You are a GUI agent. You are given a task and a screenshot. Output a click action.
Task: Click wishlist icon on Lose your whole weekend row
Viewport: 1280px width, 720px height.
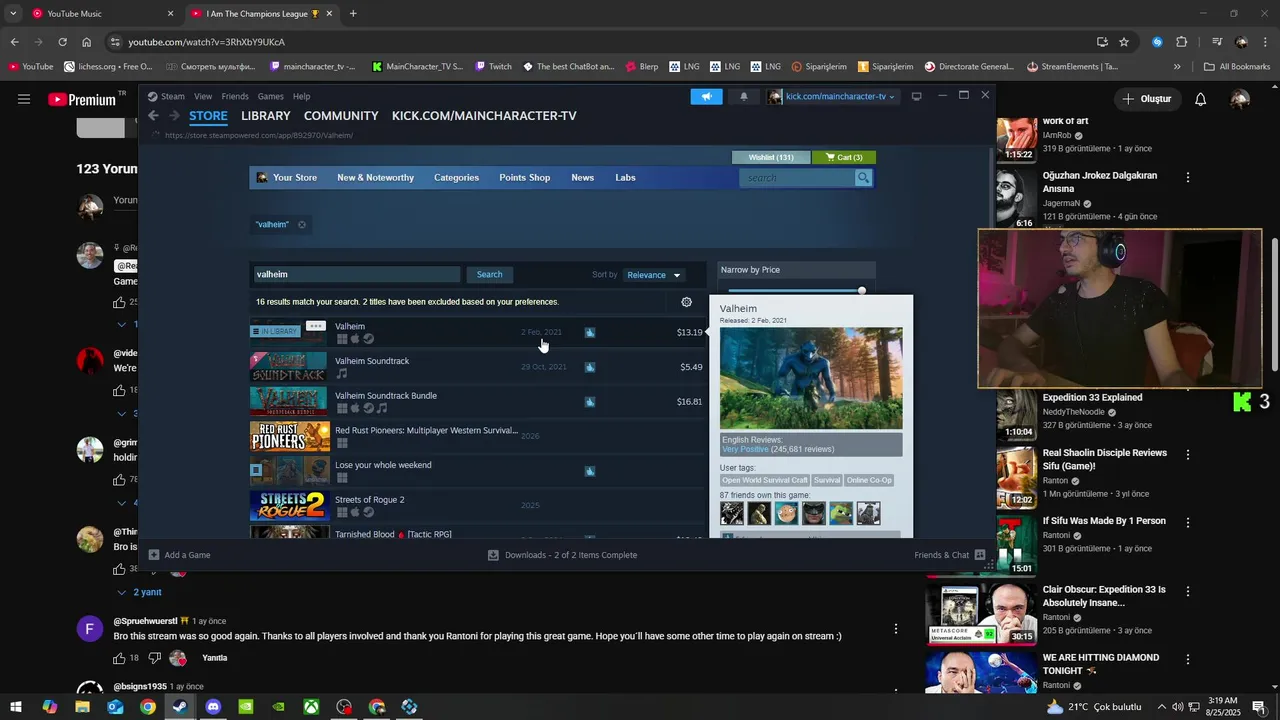pyautogui.click(x=590, y=471)
